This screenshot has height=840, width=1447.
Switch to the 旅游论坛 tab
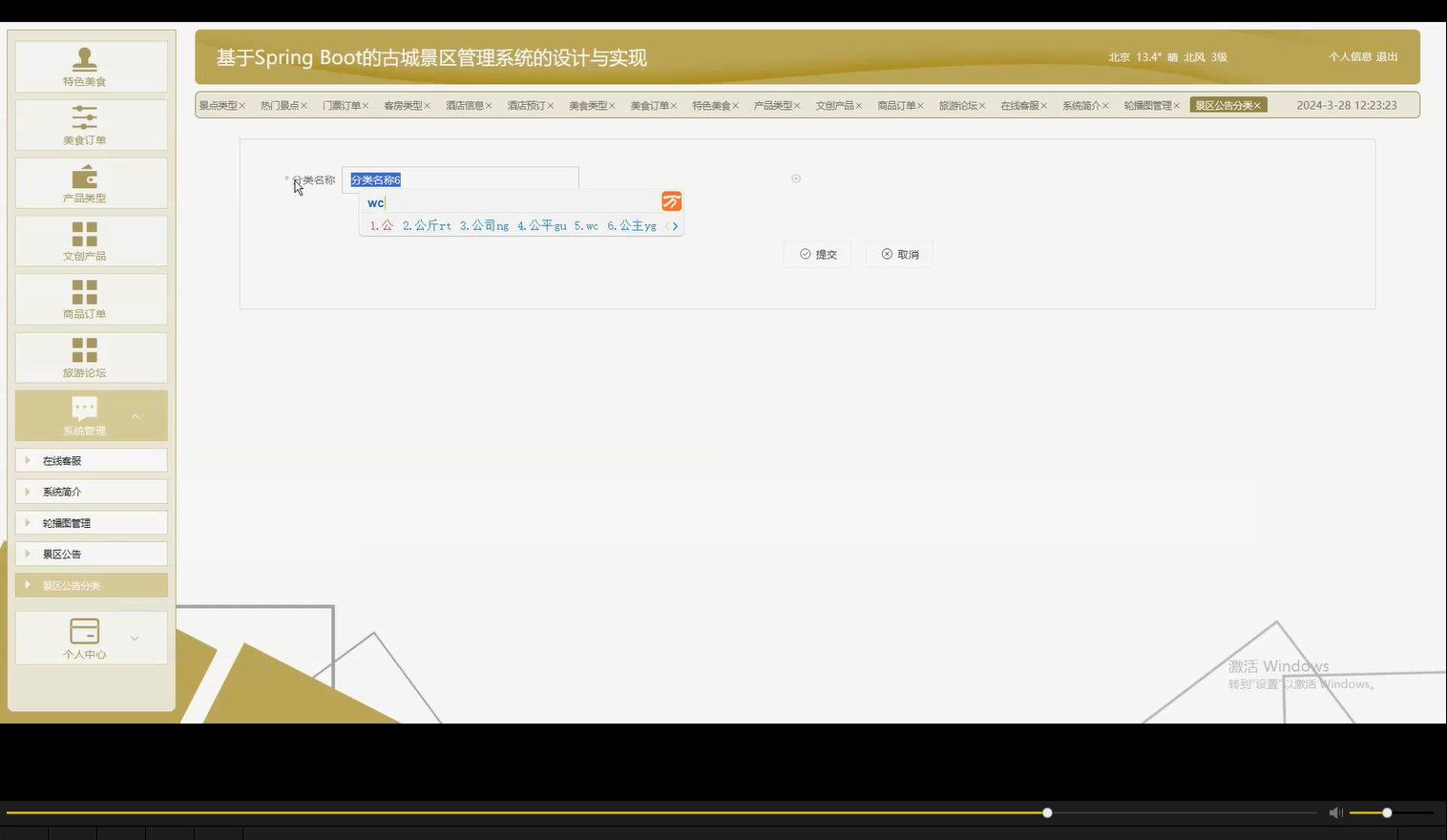[957, 105]
